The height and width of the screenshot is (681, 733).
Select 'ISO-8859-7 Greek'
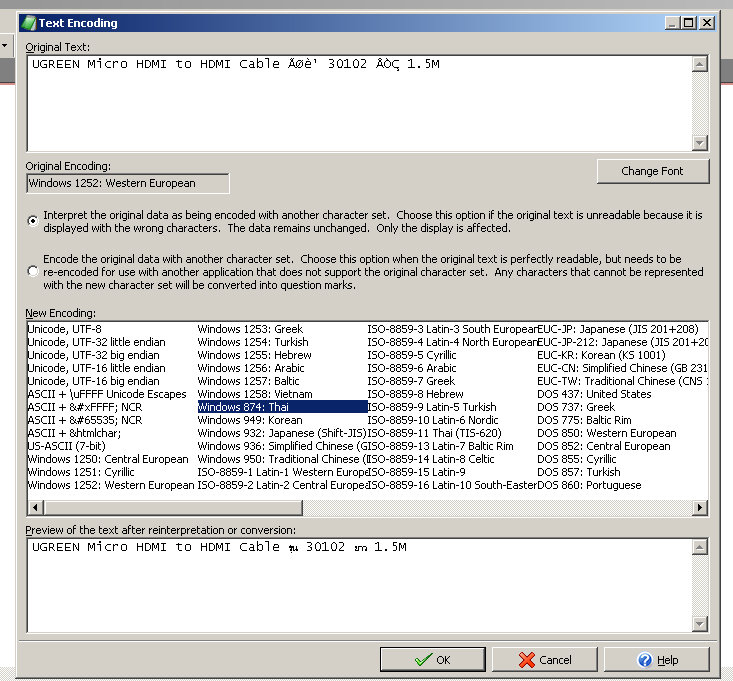point(411,381)
